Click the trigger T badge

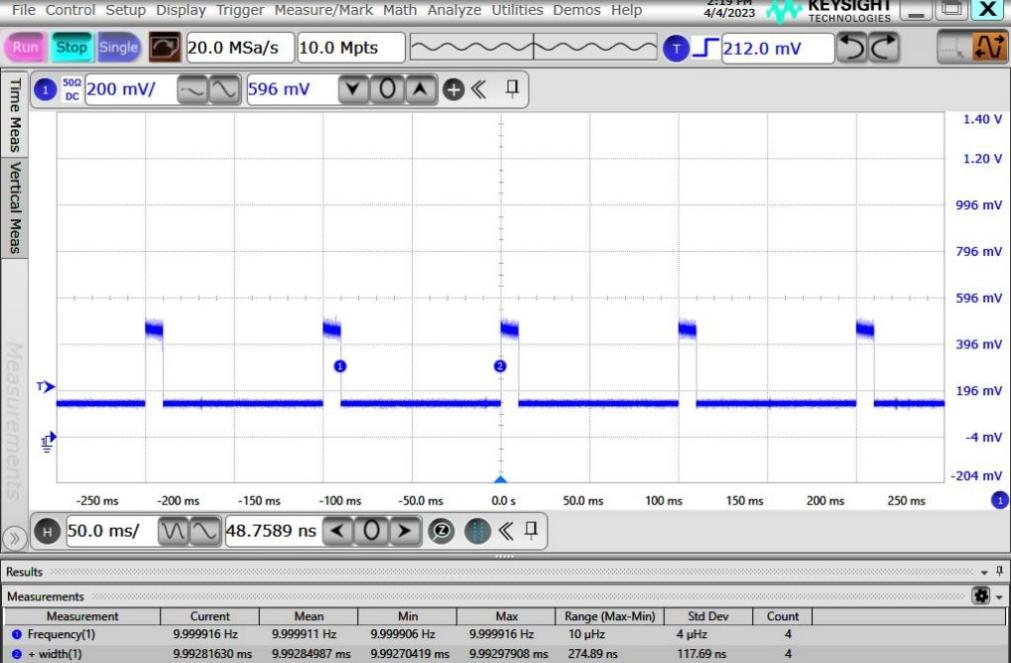[676, 48]
